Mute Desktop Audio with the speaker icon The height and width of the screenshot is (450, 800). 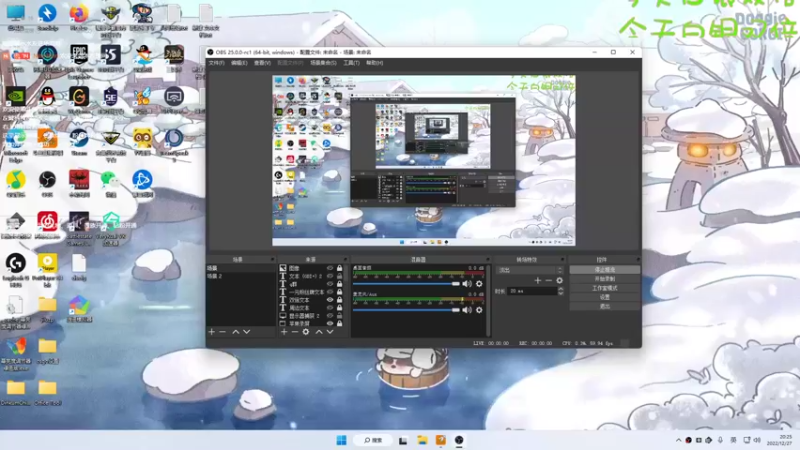pos(467,284)
